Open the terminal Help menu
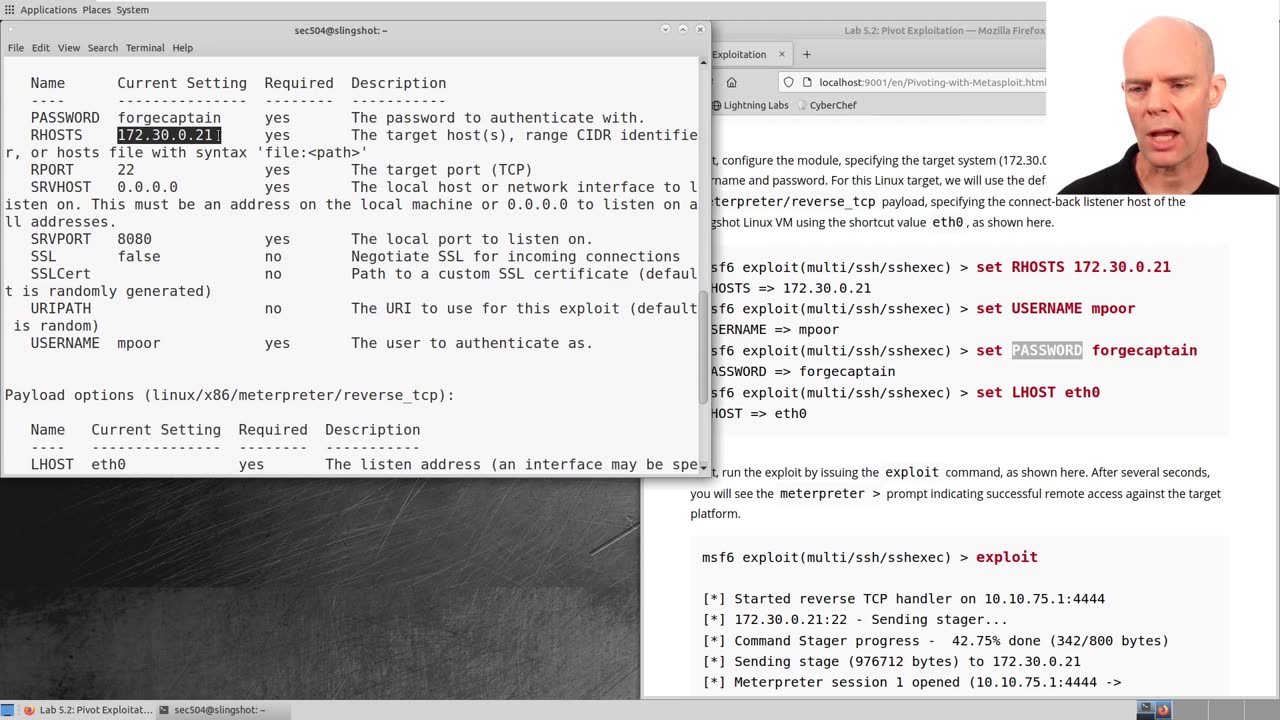 (x=182, y=48)
